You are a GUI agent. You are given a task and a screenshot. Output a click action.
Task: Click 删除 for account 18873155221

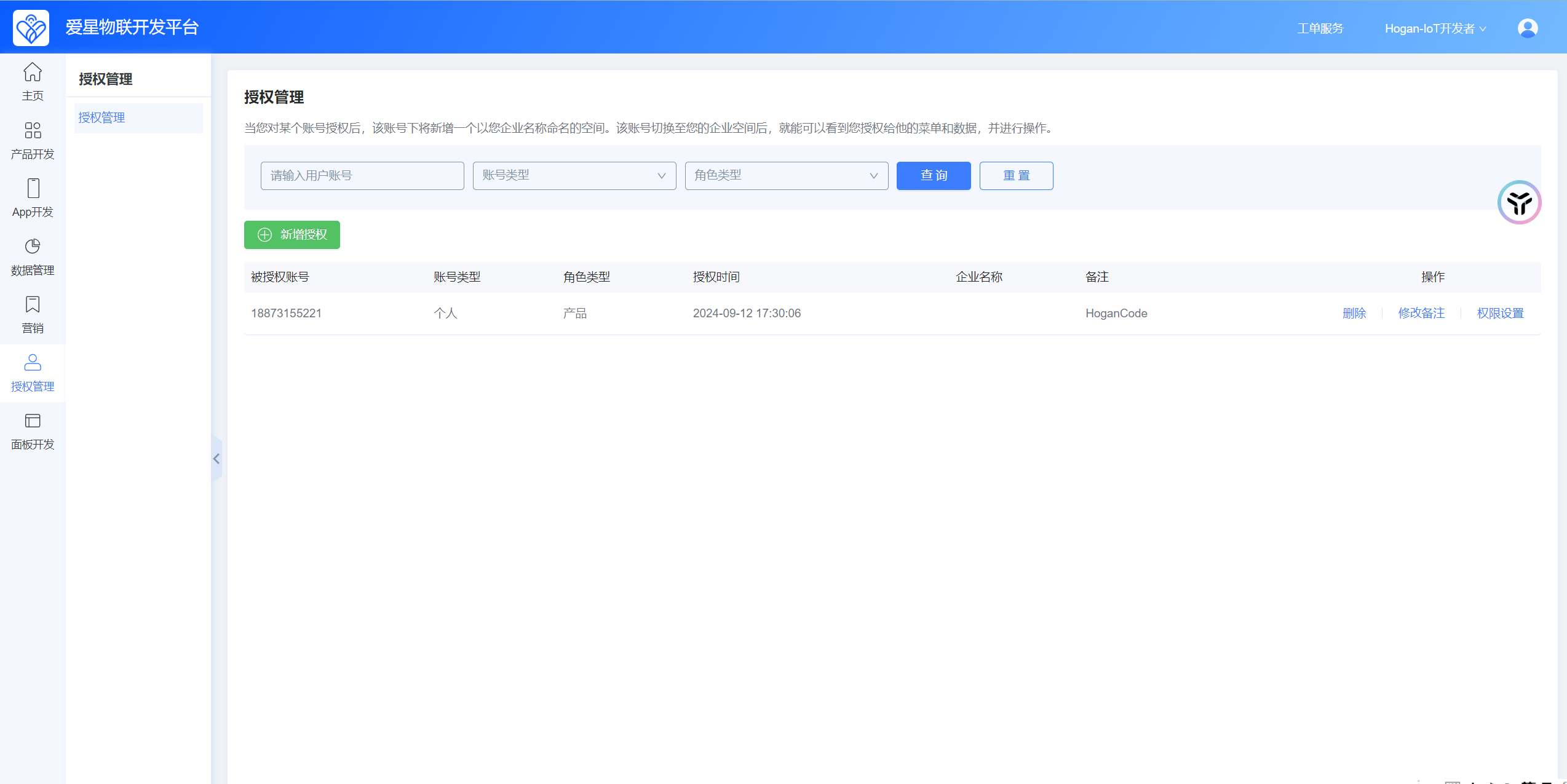pyautogui.click(x=1354, y=313)
